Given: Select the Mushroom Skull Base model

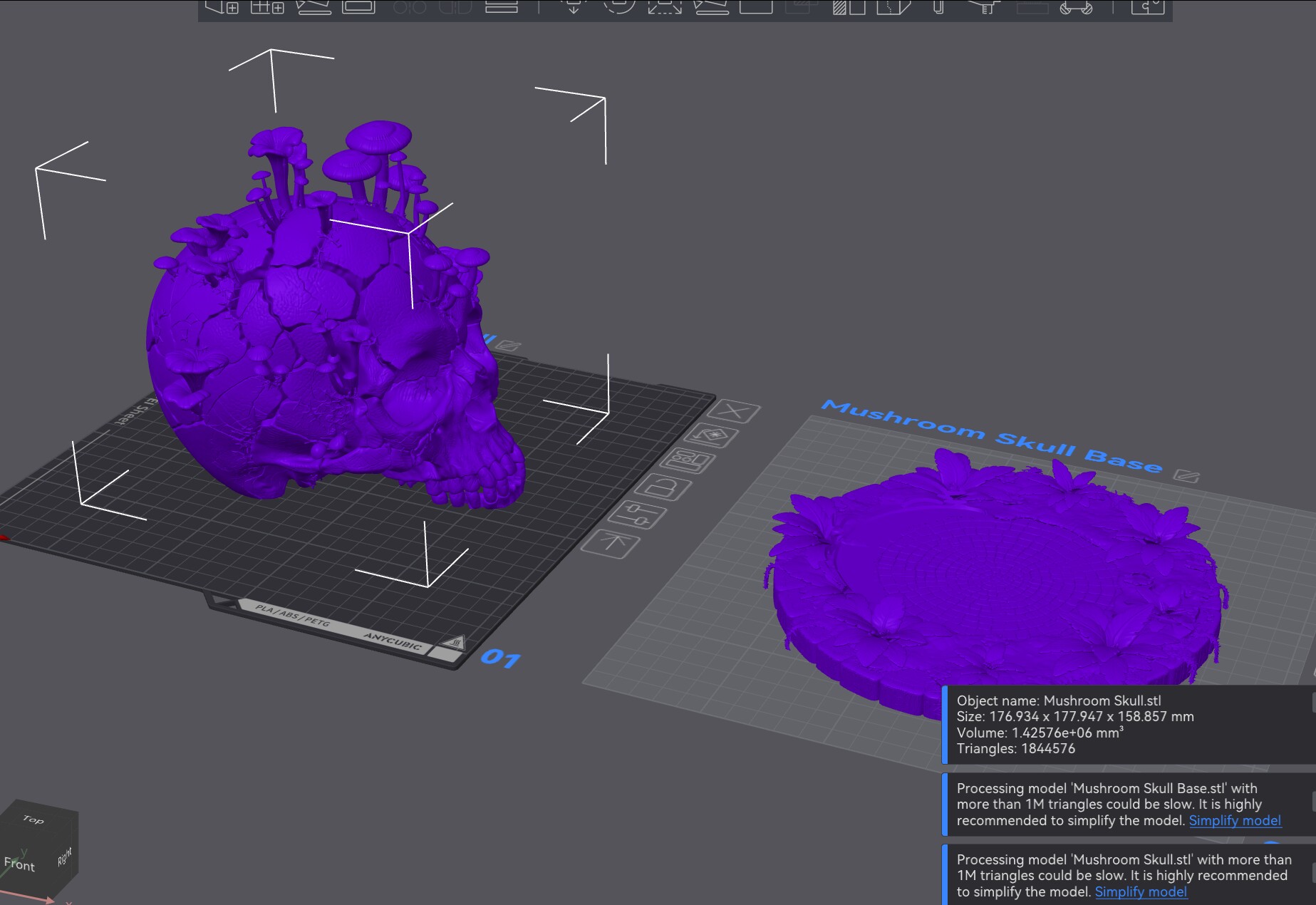Looking at the screenshot, I should [994, 584].
